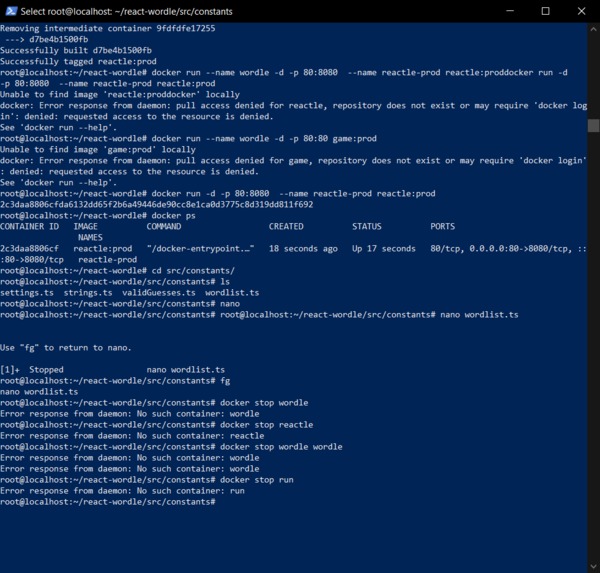Click 'docker stop reactle' command
This screenshot has height=573, width=600.
pos(266,425)
